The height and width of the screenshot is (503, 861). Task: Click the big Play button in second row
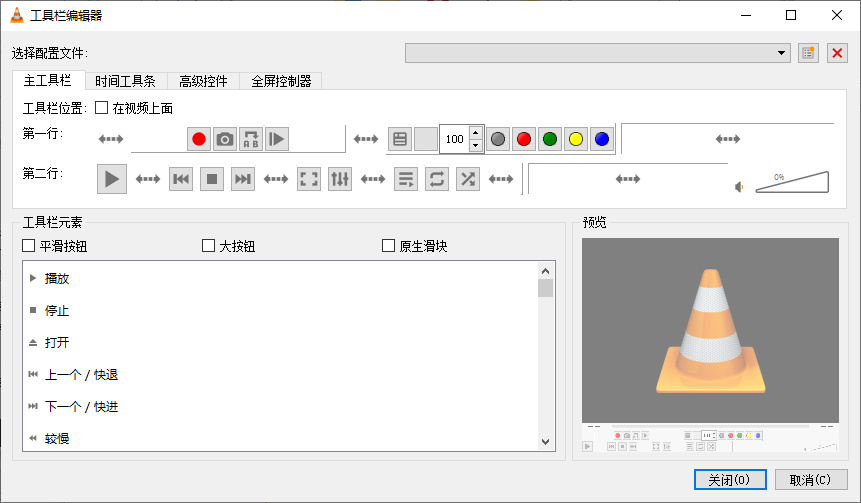112,179
